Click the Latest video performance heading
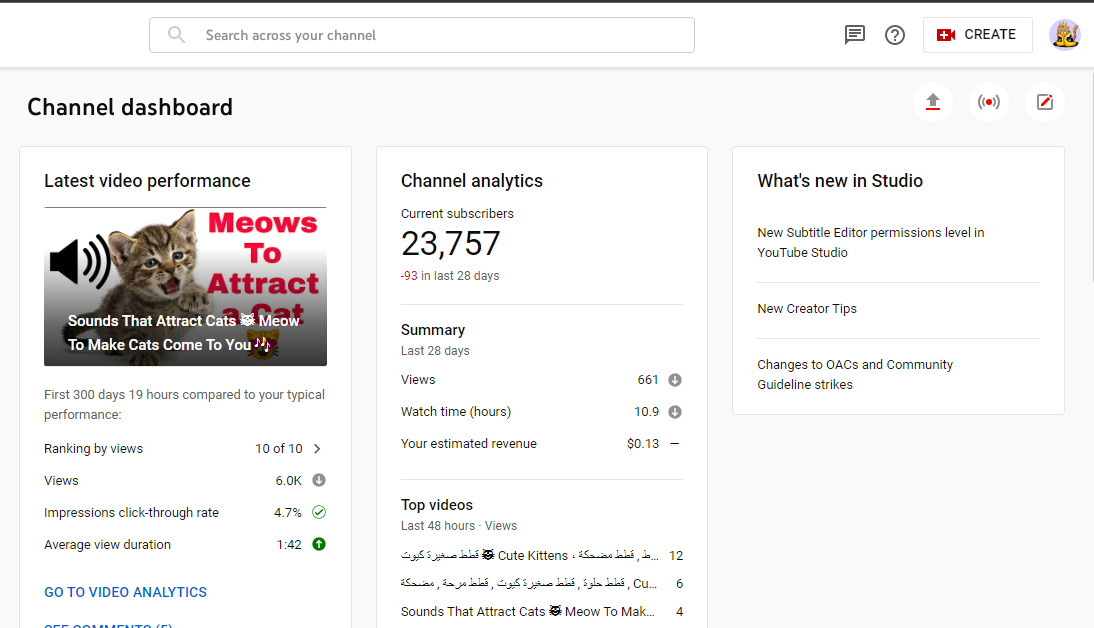 pos(147,181)
